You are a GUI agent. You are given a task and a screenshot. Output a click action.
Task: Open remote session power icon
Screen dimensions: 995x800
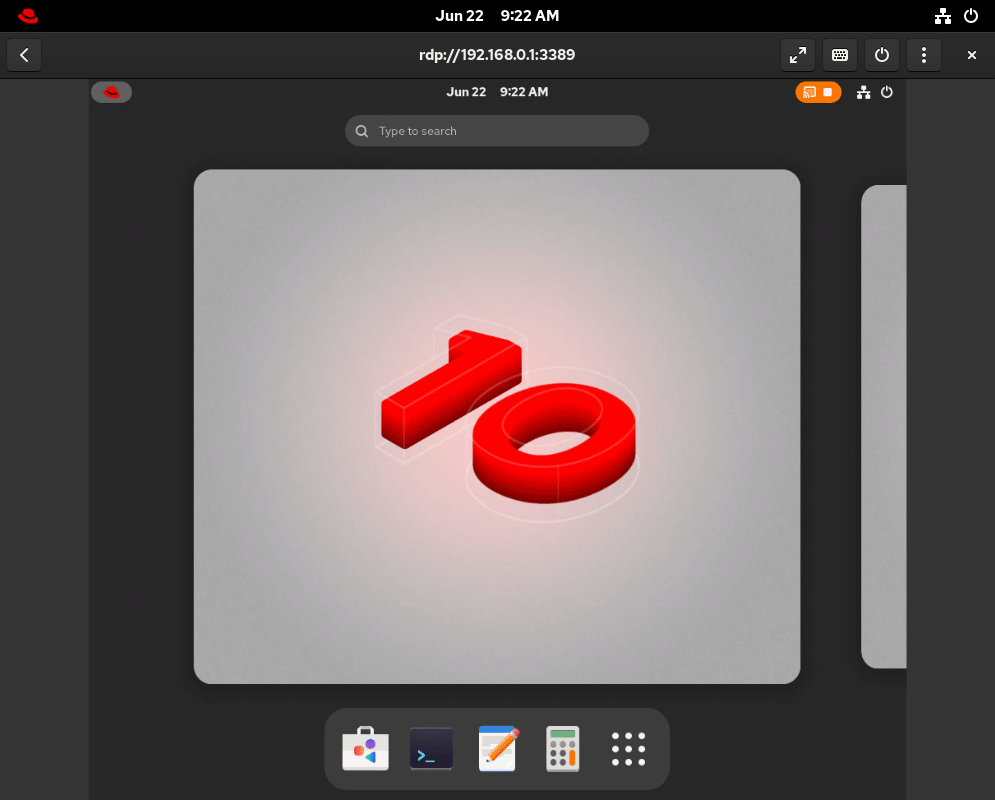coord(887,93)
